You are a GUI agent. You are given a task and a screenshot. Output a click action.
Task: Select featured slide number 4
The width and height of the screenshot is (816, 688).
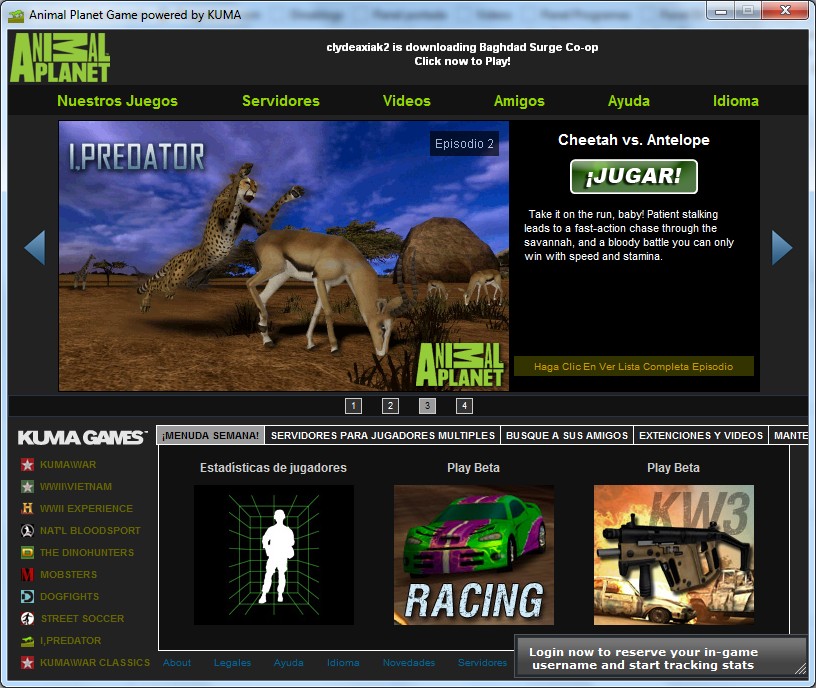[x=464, y=405]
